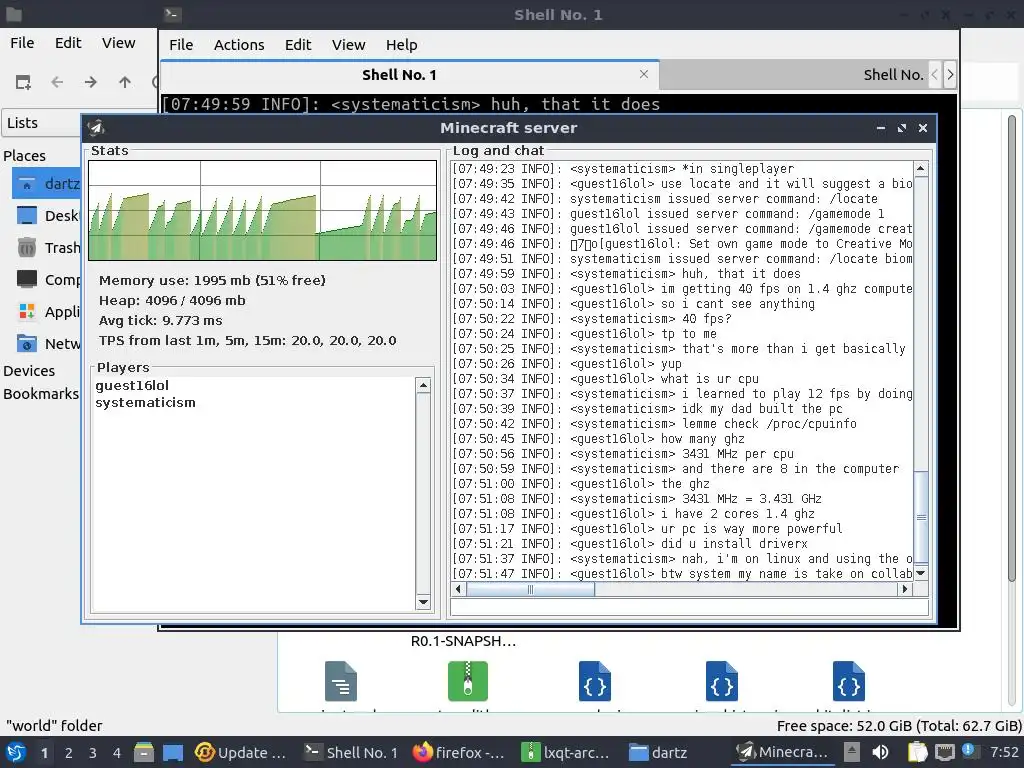Open the file manager's File menu
The height and width of the screenshot is (768, 1024).
point(22,43)
